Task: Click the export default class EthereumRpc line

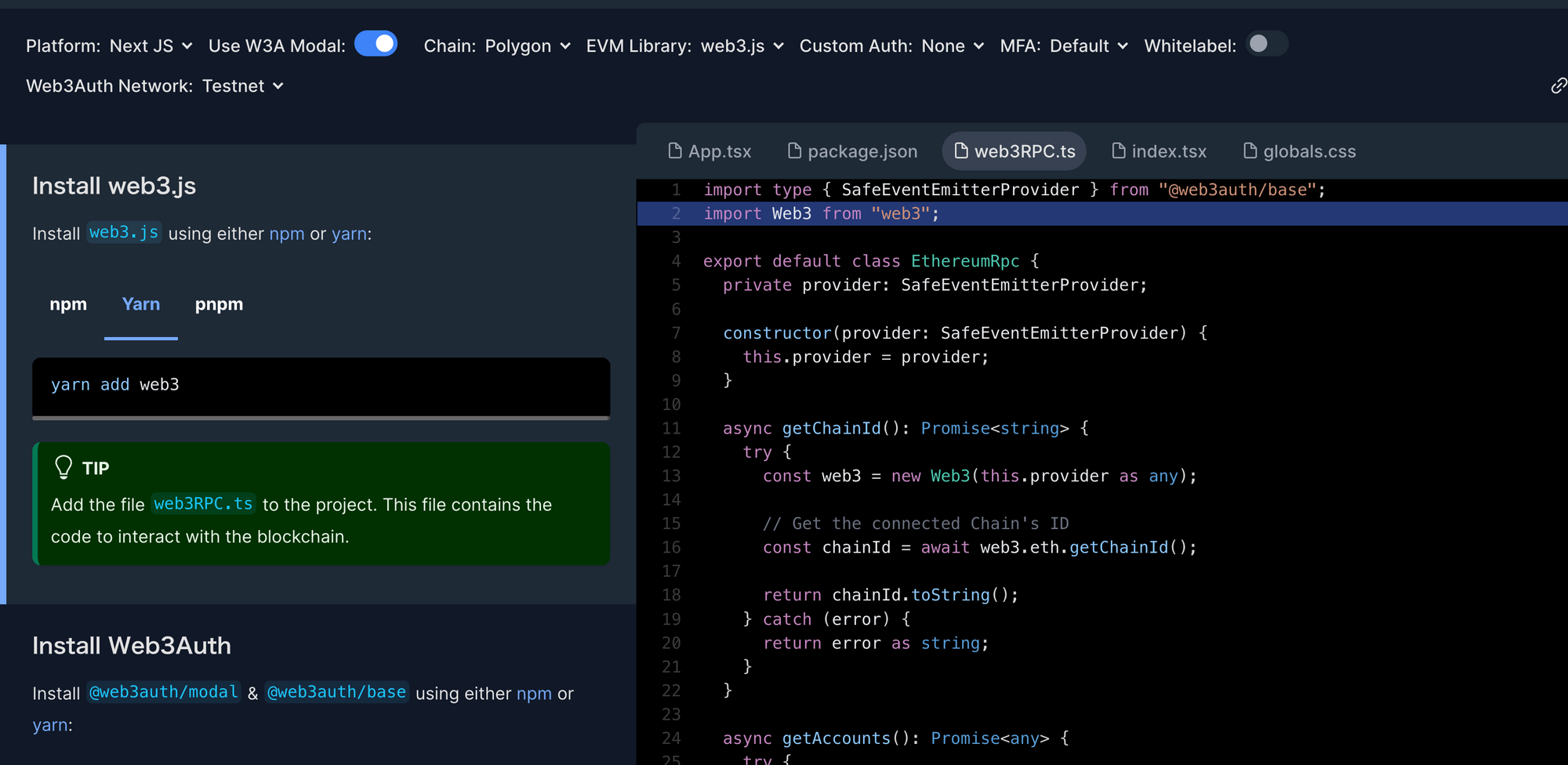Action: [870, 261]
